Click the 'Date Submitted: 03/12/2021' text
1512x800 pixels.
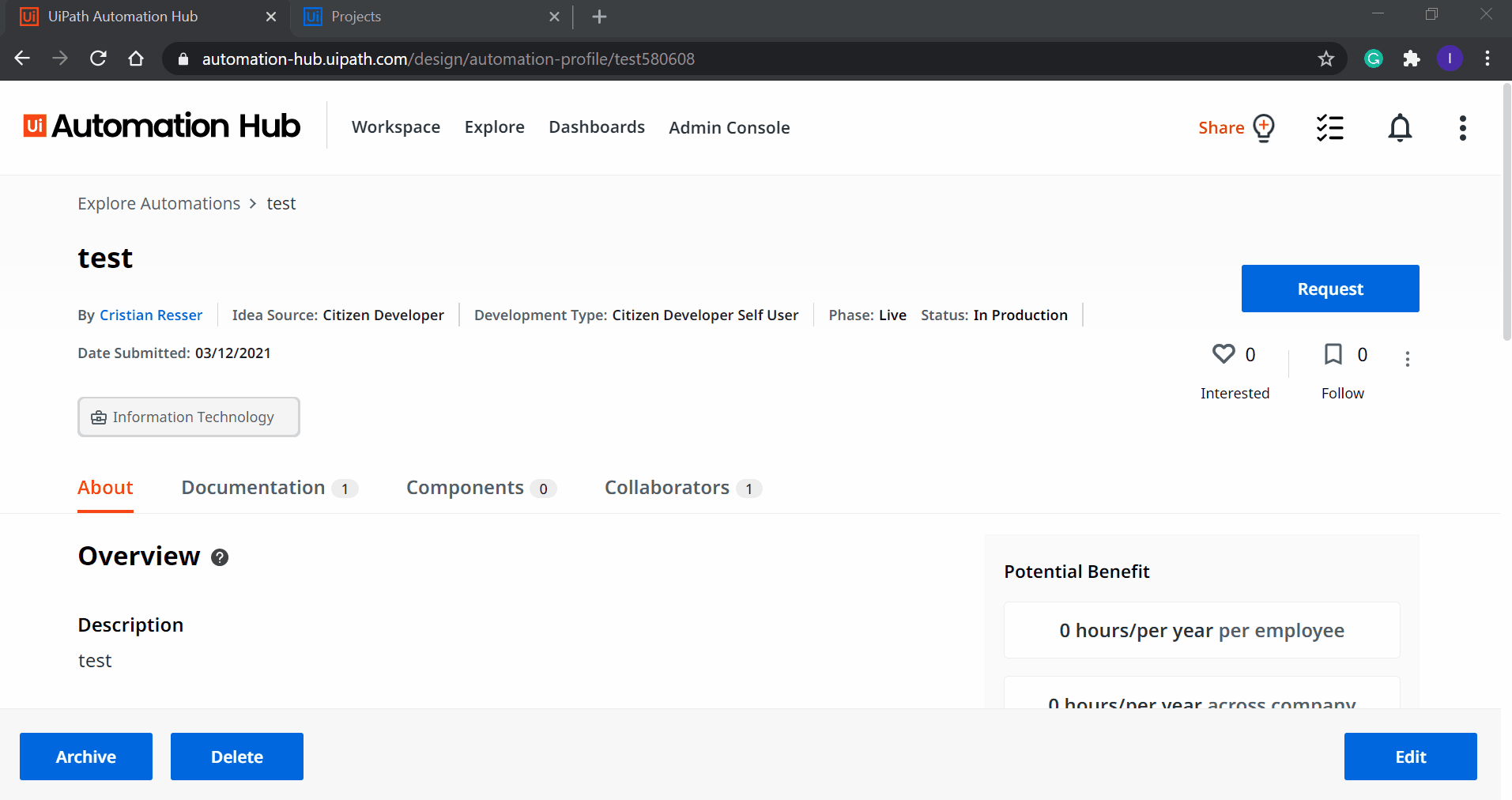[174, 353]
